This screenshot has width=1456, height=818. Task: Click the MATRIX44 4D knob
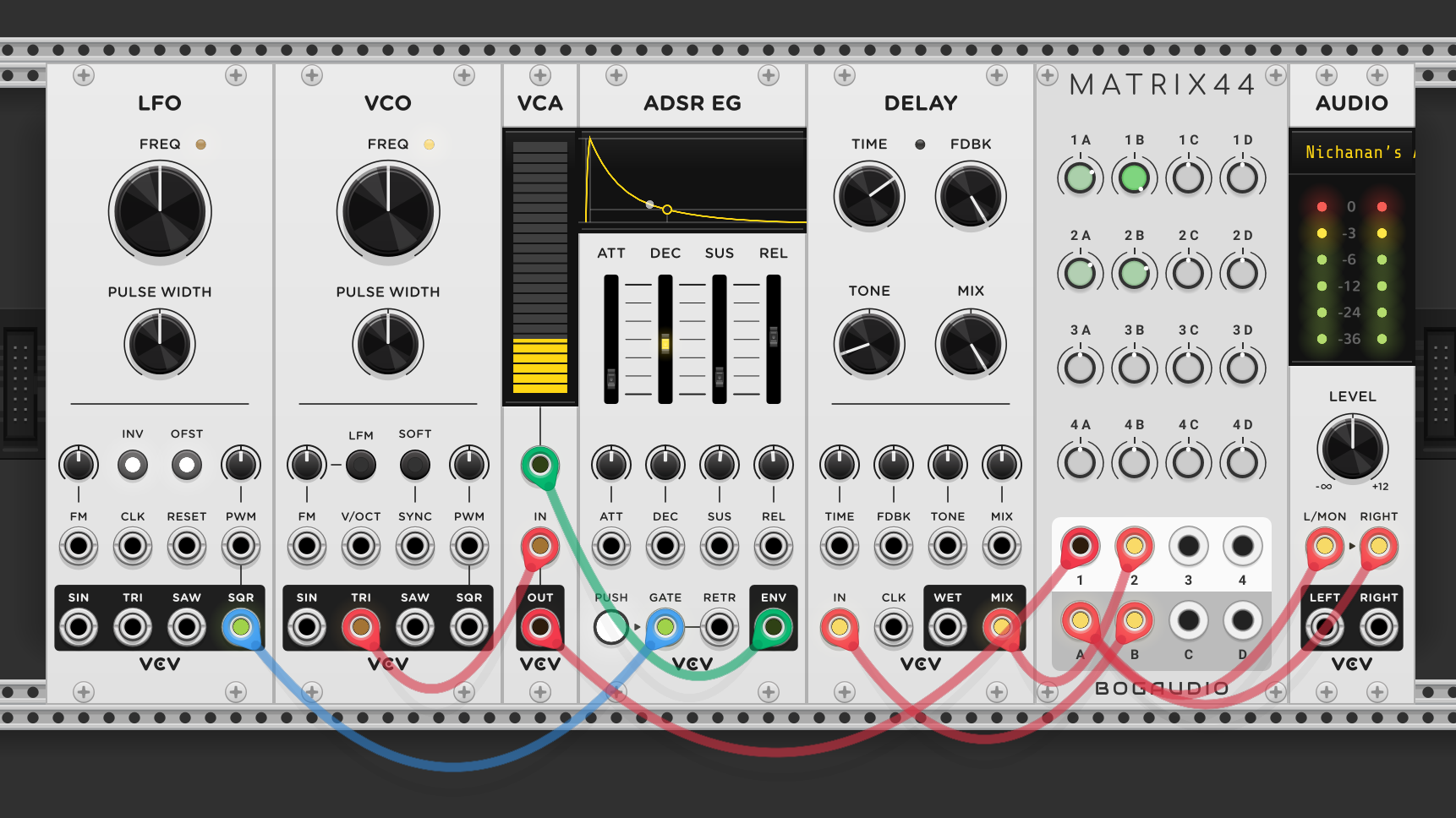point(1242,462)
